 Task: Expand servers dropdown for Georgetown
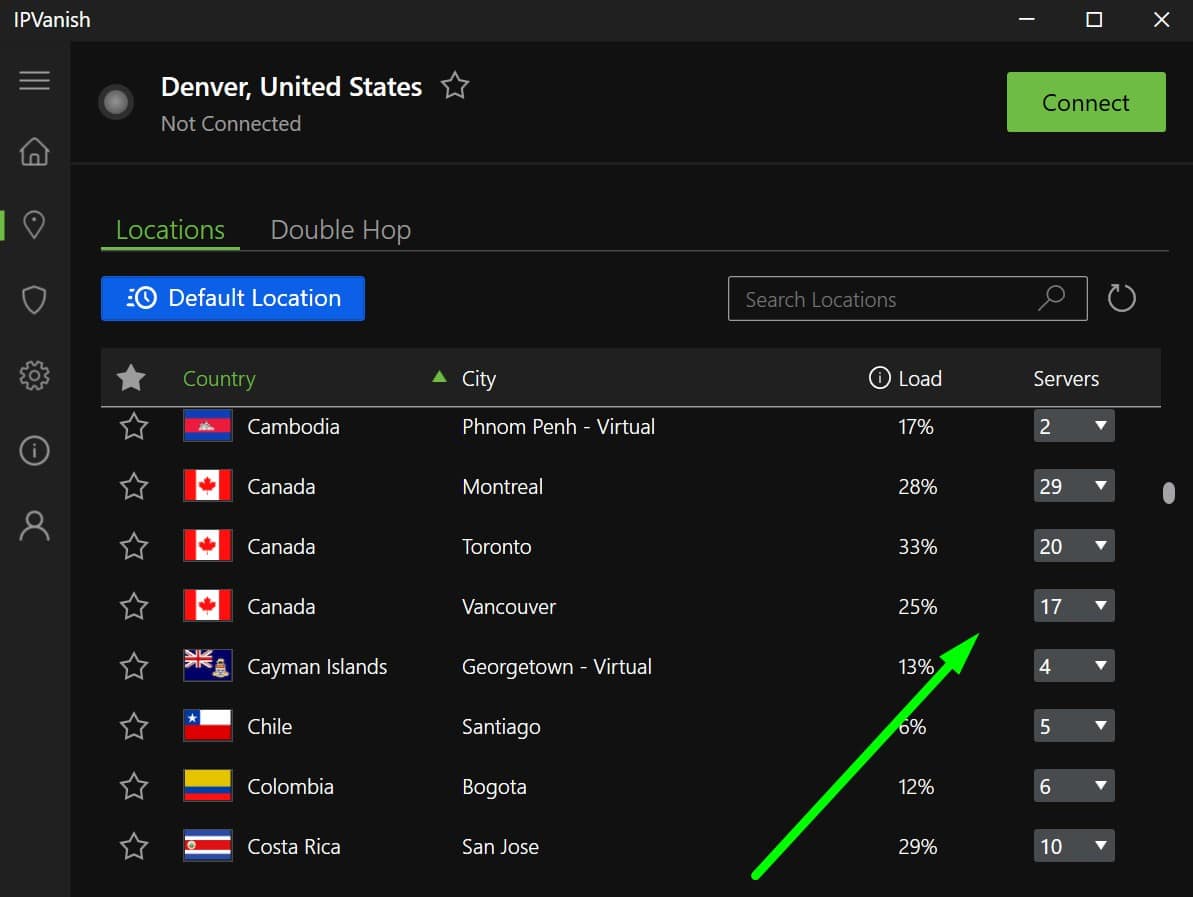(1074, 666)
